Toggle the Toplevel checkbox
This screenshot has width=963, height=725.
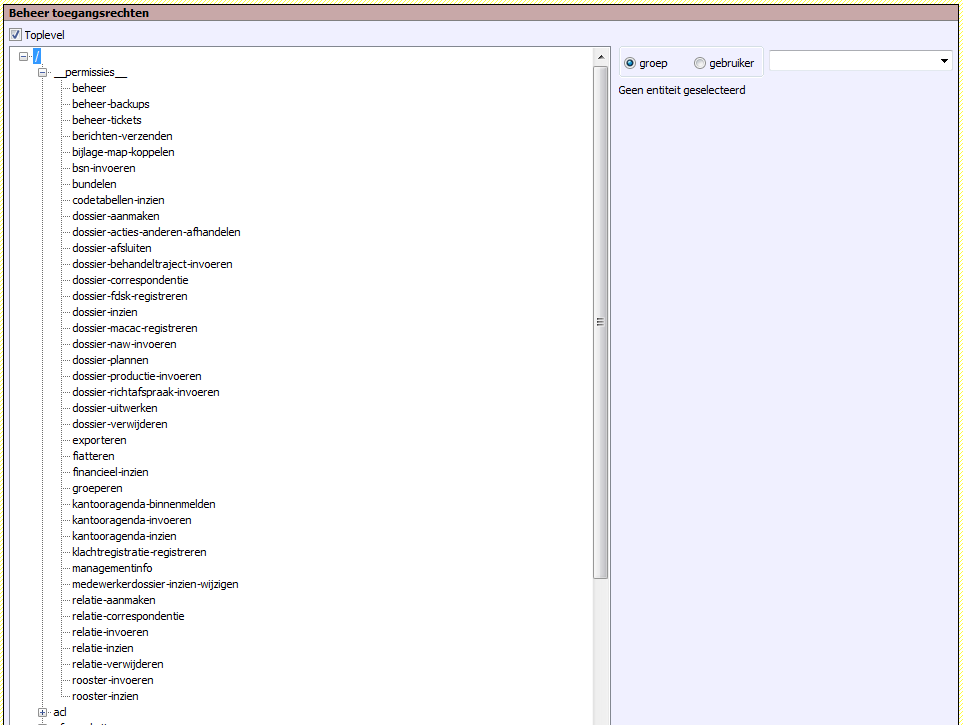(x=16, y=35)
